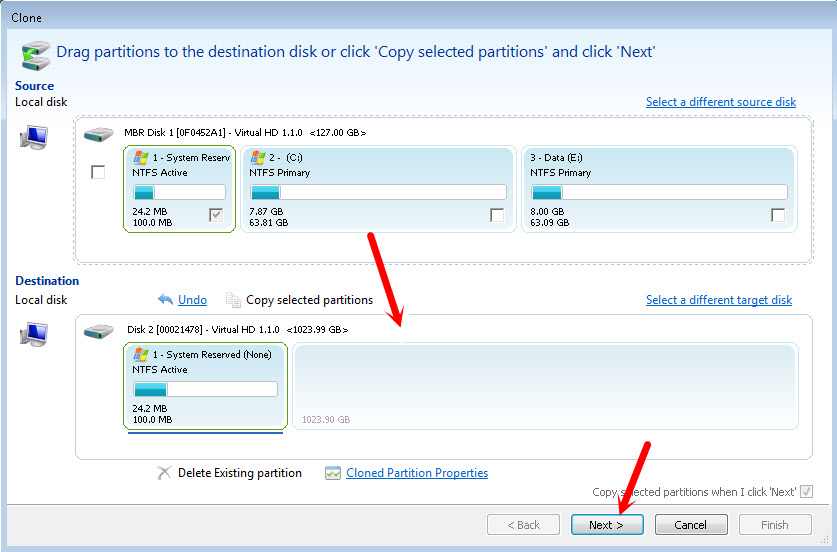
Task: Check the box on partition 2 (C:)
Action: click(x=497, y=215)
